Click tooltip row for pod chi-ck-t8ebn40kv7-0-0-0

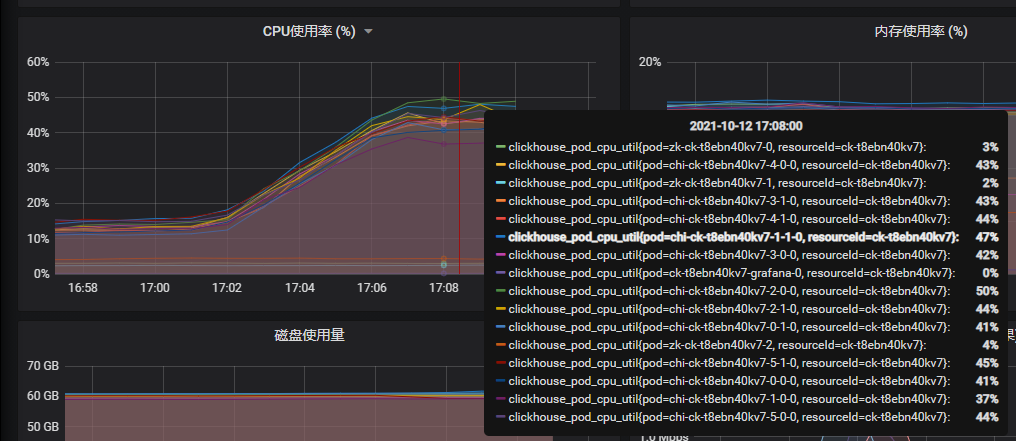pos(746,381)
